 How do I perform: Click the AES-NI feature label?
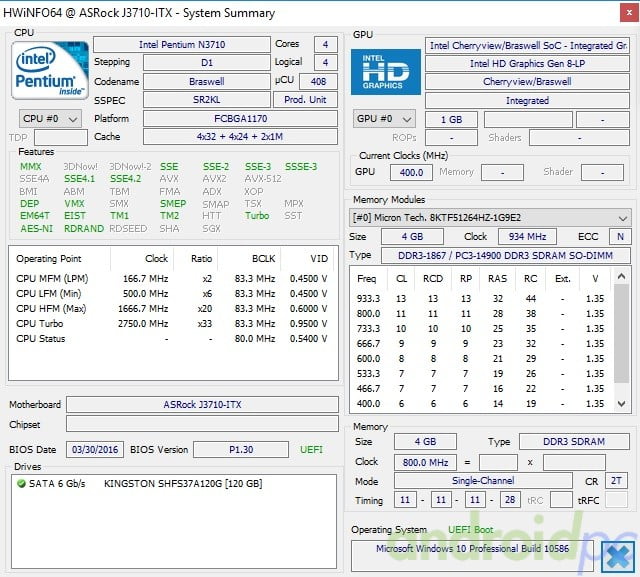point(37,229)
